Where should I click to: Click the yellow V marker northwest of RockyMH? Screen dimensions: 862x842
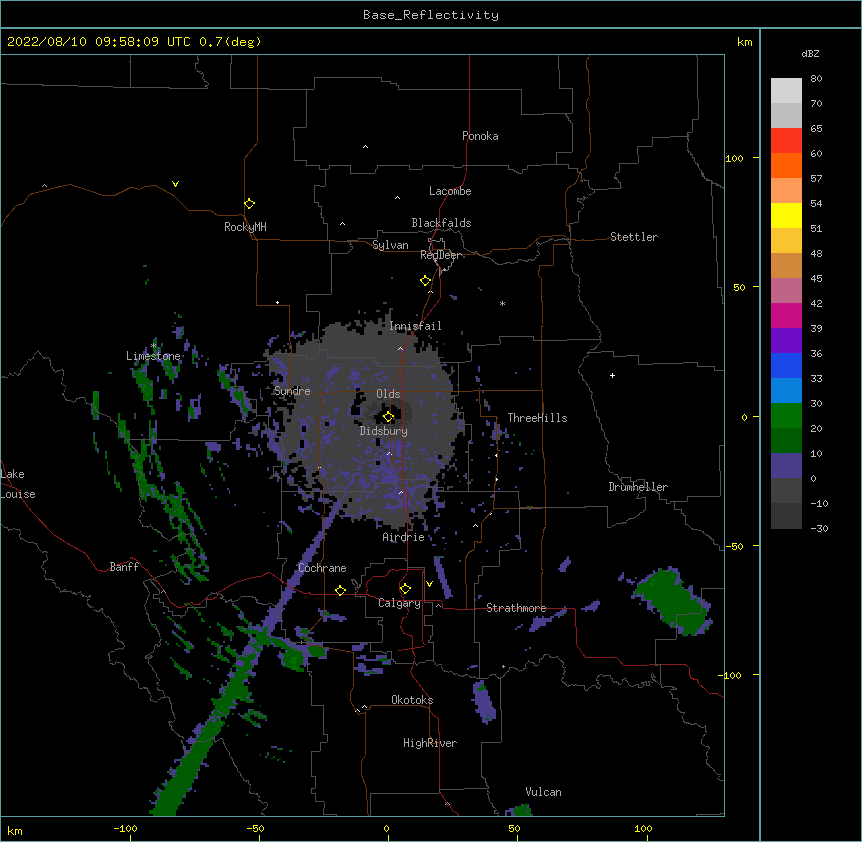pyautogui.click(x=175, y=184)
